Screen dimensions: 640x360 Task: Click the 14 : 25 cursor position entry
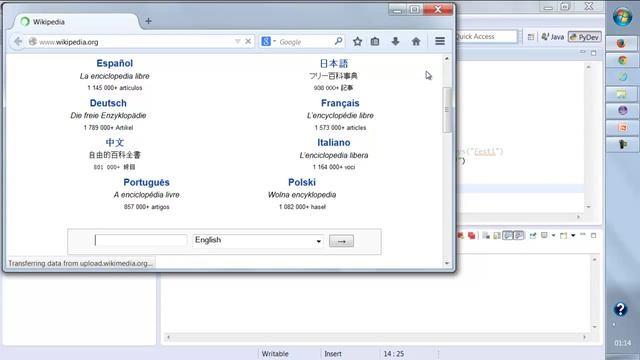tap(393, 354)
